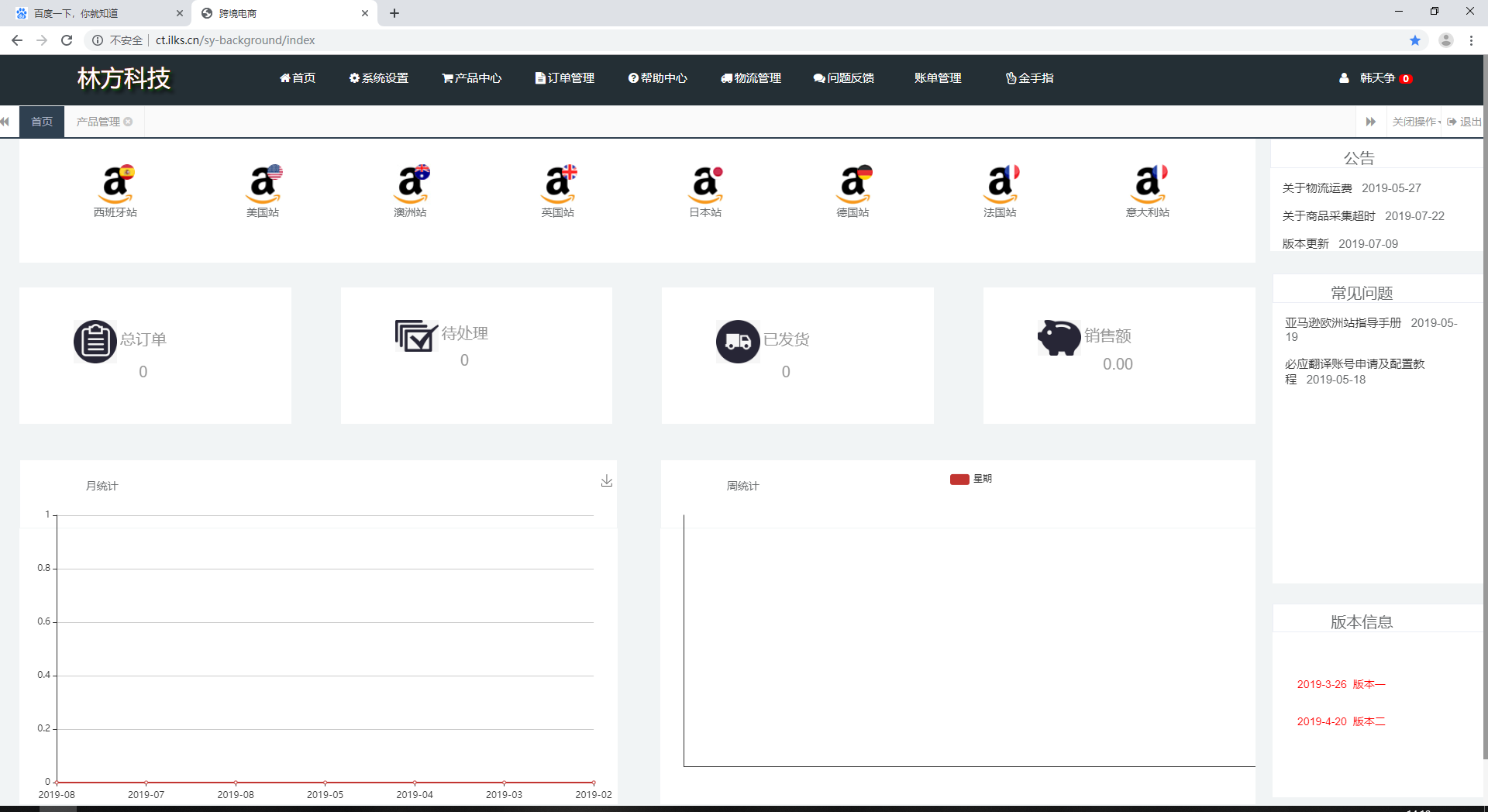
Task: Open the 物流管理 menu
Action: click(751, 78)
